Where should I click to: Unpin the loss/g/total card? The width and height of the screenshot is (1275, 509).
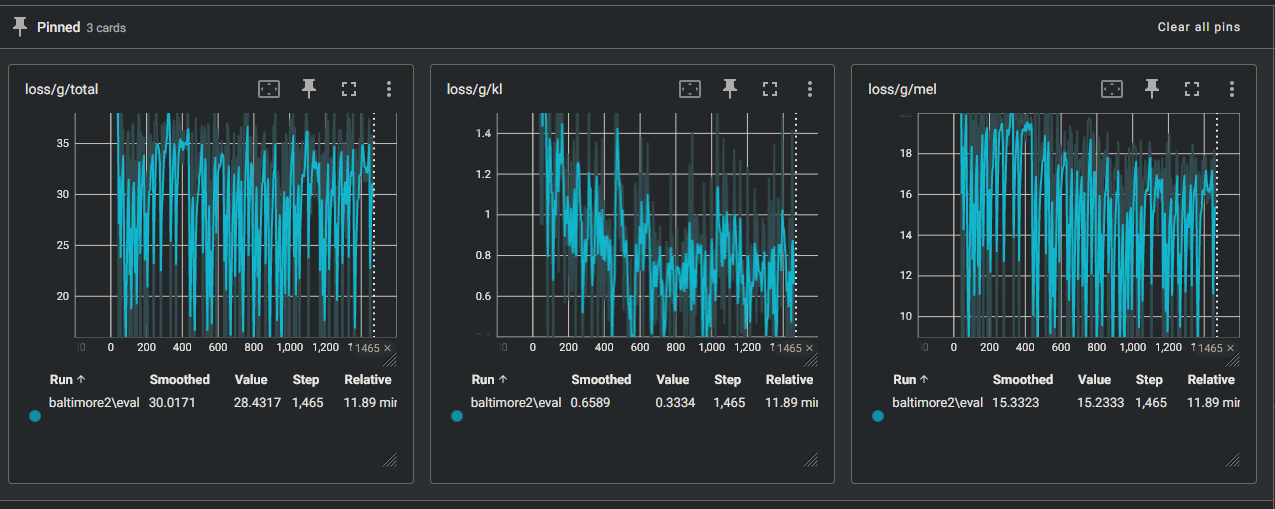[x=309, y=89]
